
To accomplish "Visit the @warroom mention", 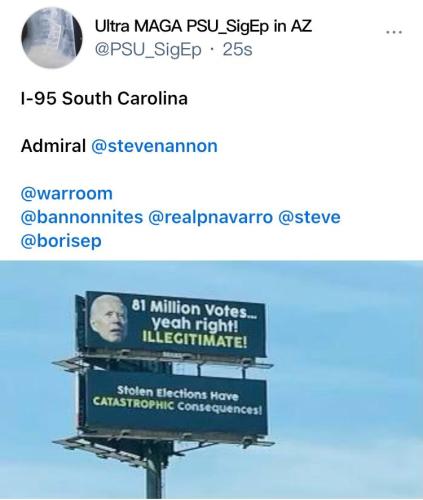I will click(67, 194).
